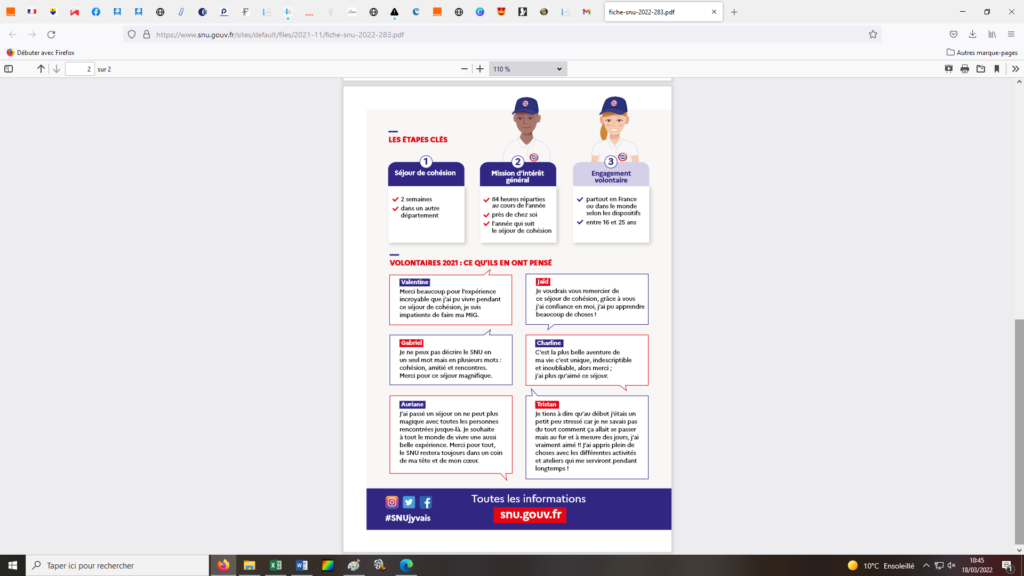Switch to presentation mode
This screenshot has height=576, width=1024.
pyautogui.click(x=949, y=69)
